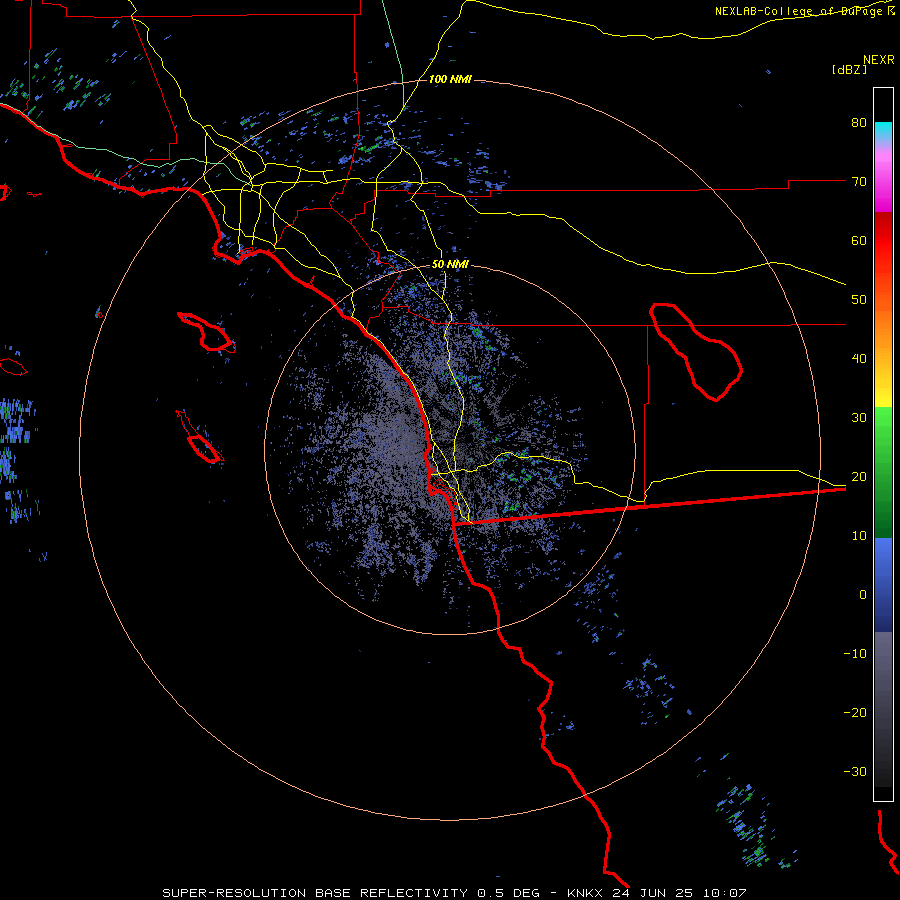Click the 20 dBZ scale label
The image size is (900, 900).
(x=859, y=477)
